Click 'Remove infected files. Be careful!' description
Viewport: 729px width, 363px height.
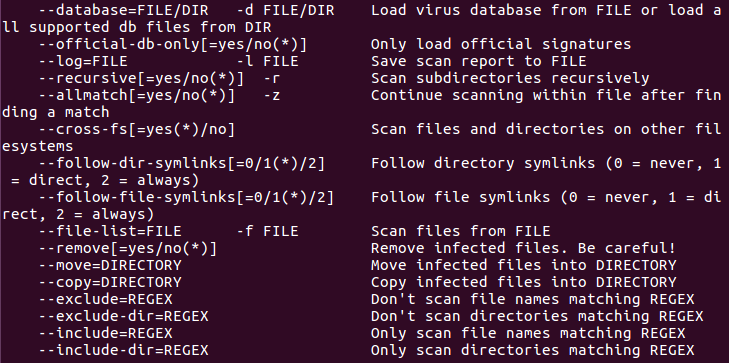(523, 248)
